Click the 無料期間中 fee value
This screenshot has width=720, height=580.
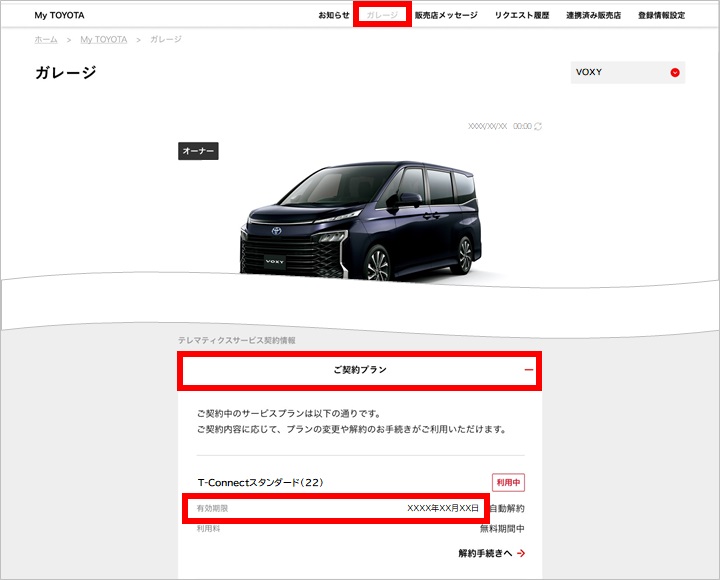(x=502, y=529)
